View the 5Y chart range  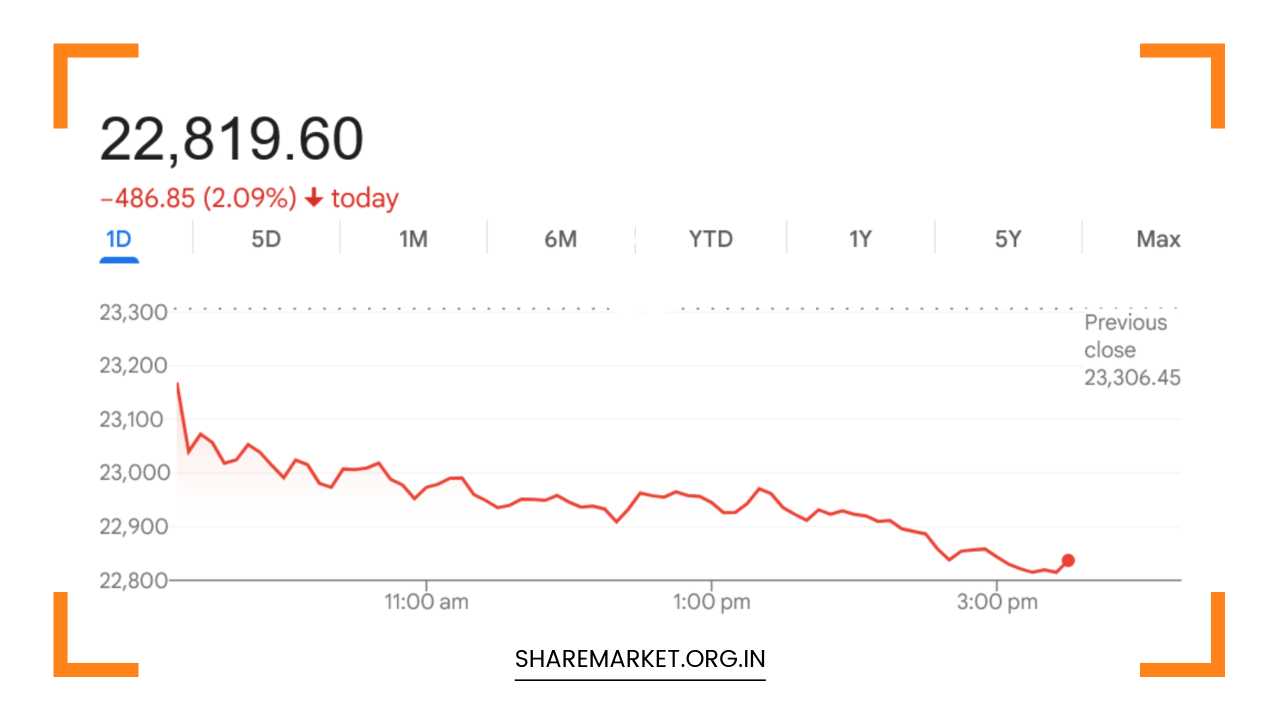1008,240
